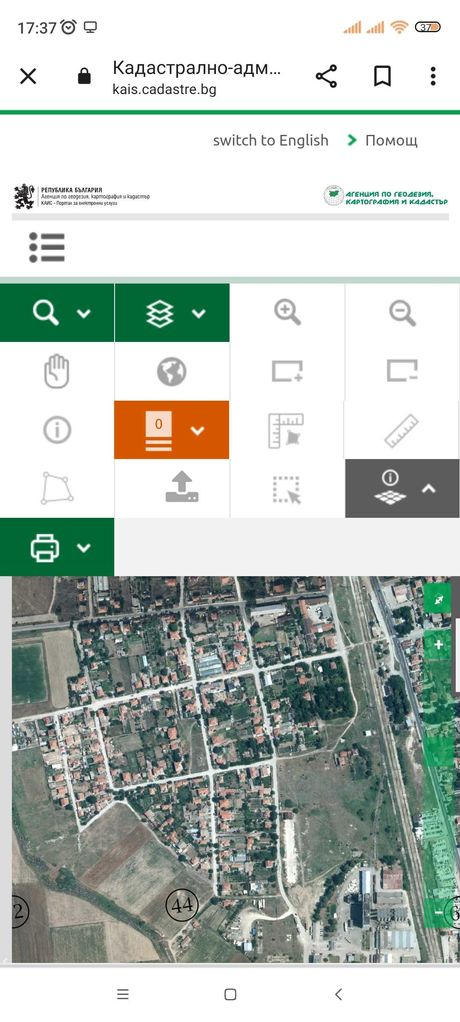Activate the ruler distance measure tool
The image size is (460, 1022).
[x=402, y=430]
